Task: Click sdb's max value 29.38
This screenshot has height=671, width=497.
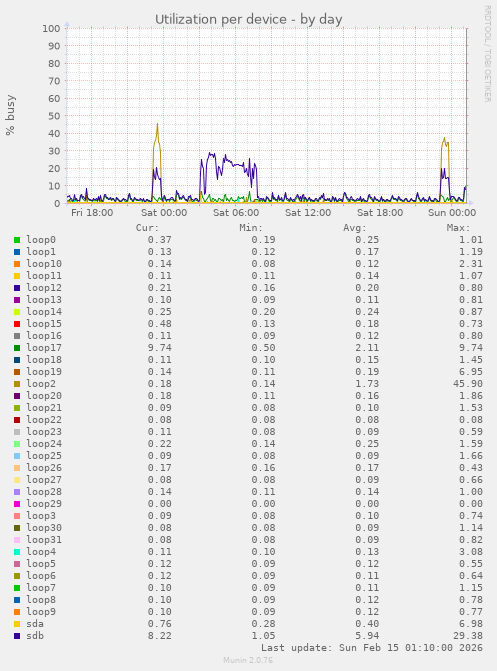Action: tap(468, 636)
